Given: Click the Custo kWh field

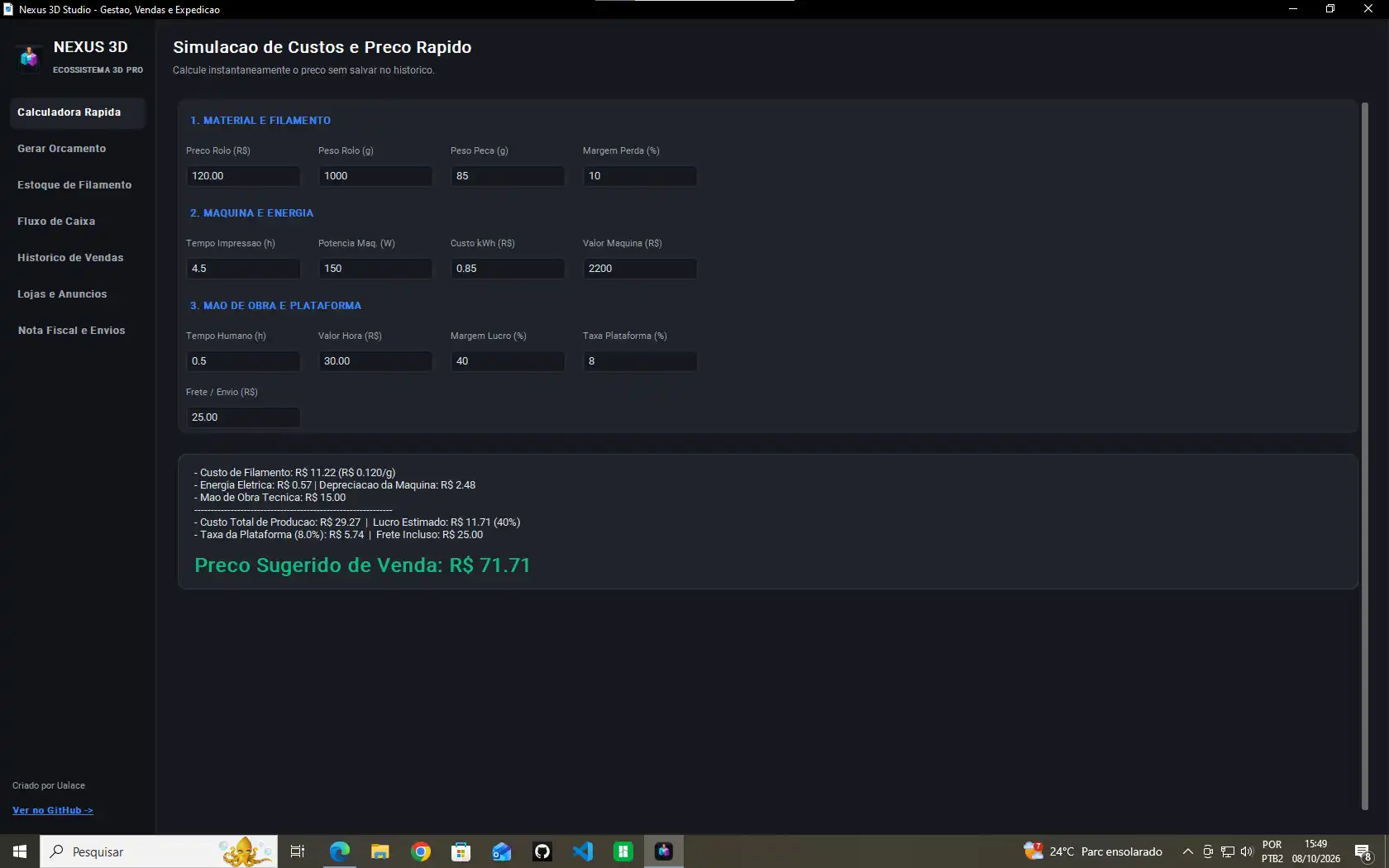Looking at the screenshot, I should [508, 269].
